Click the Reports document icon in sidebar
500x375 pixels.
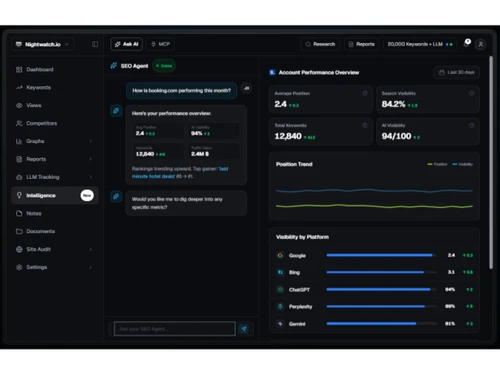point(19,159)
